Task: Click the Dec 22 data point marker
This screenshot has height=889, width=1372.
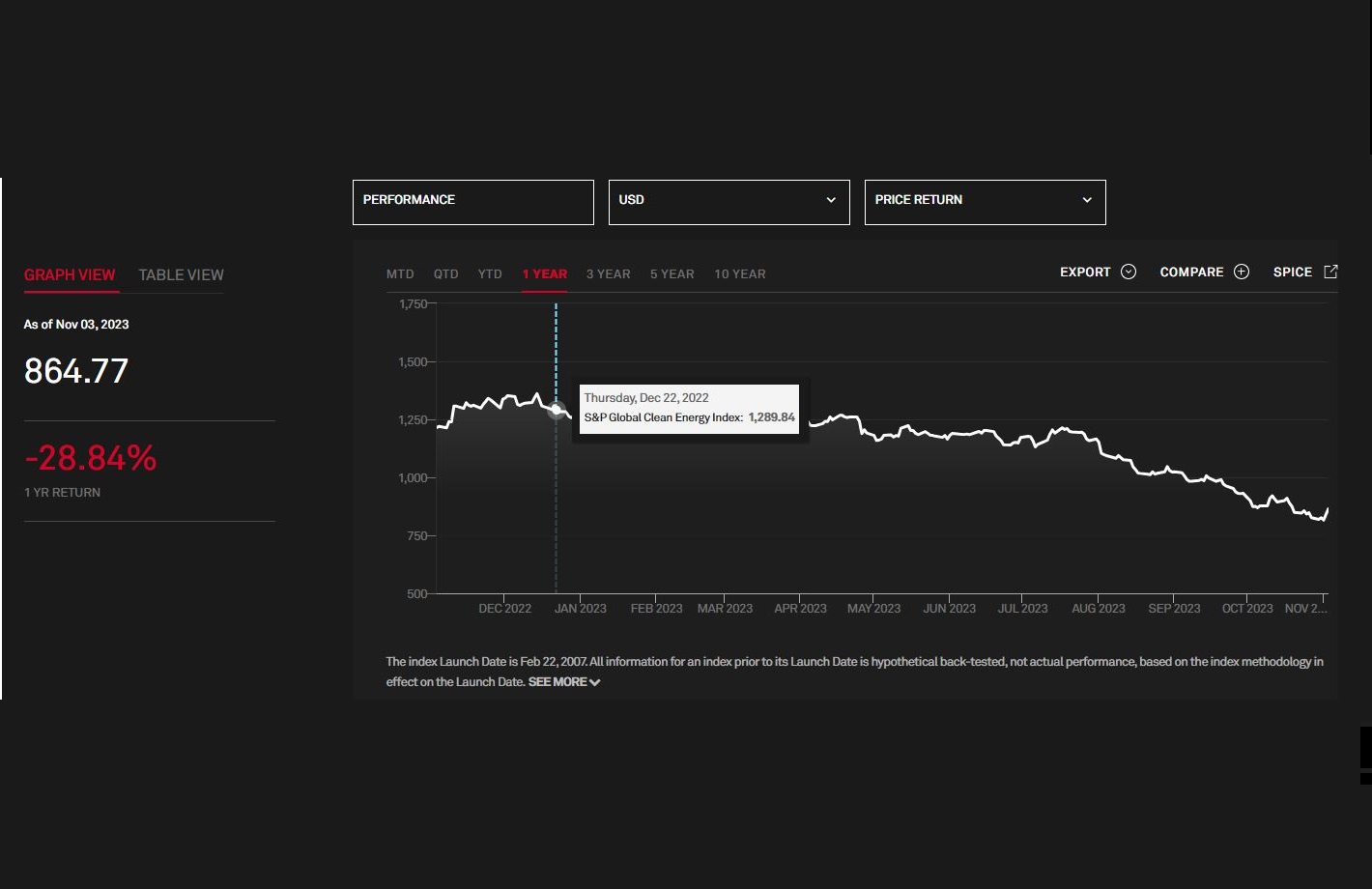Action: click(x=557, y=410)
